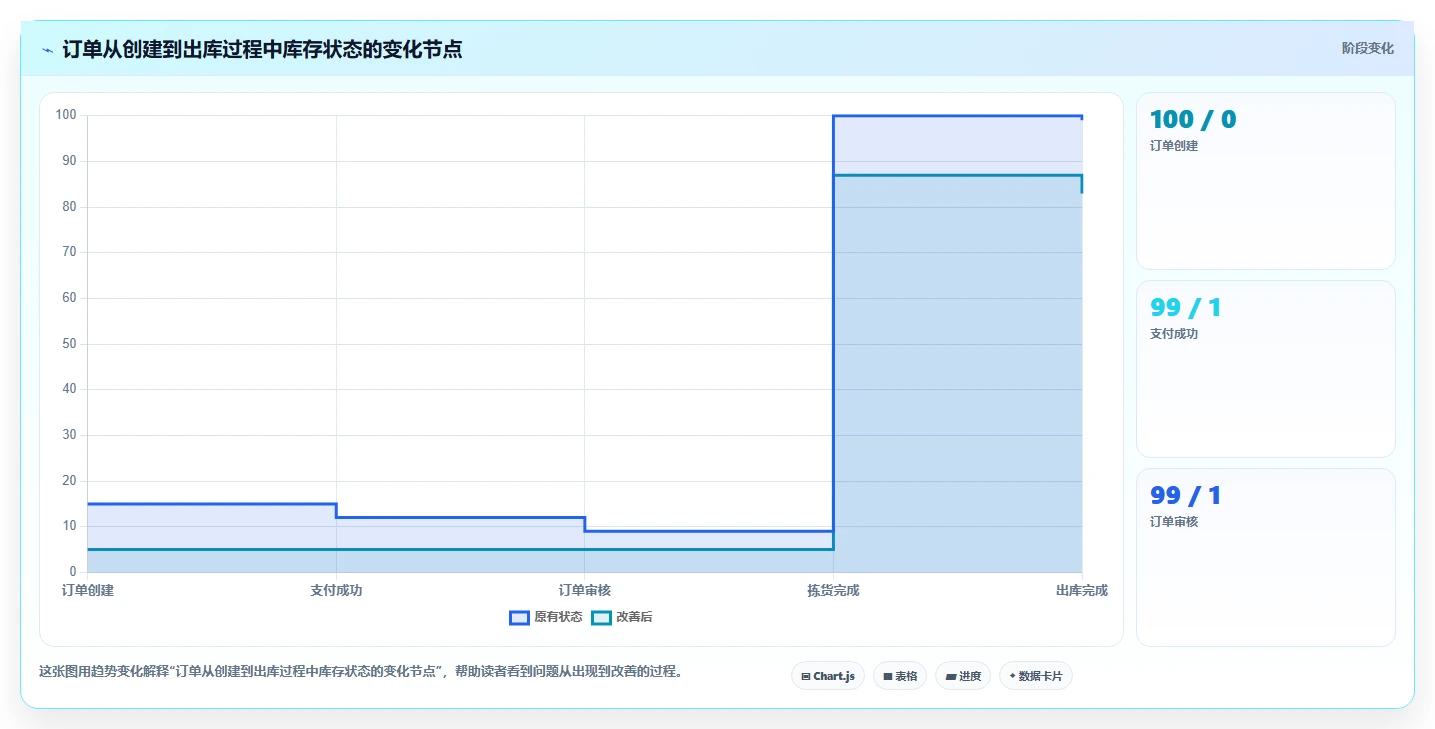Click the "100 / 0" value text
This screenshot has height=729, width=1435.
pyautogui.click(x=1193, y=120)
